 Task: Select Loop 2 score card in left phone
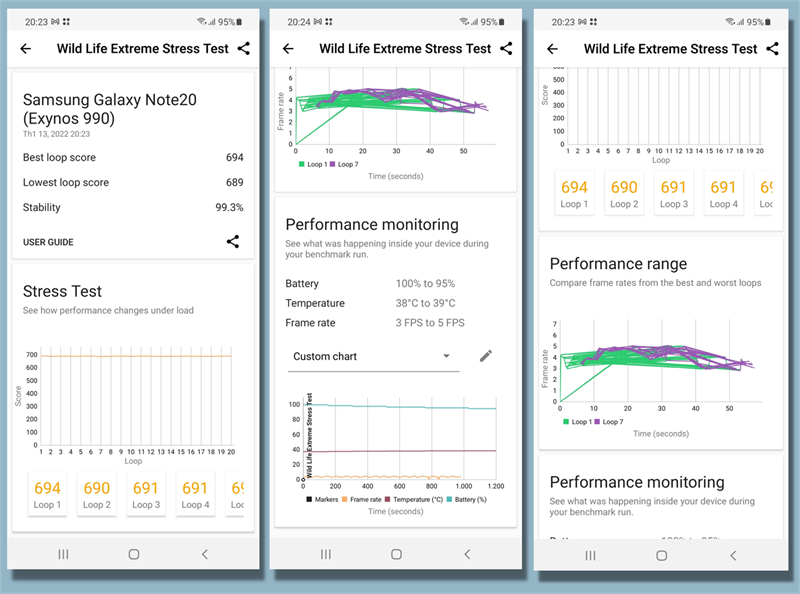pyautogui.click(x=97, y=494)
